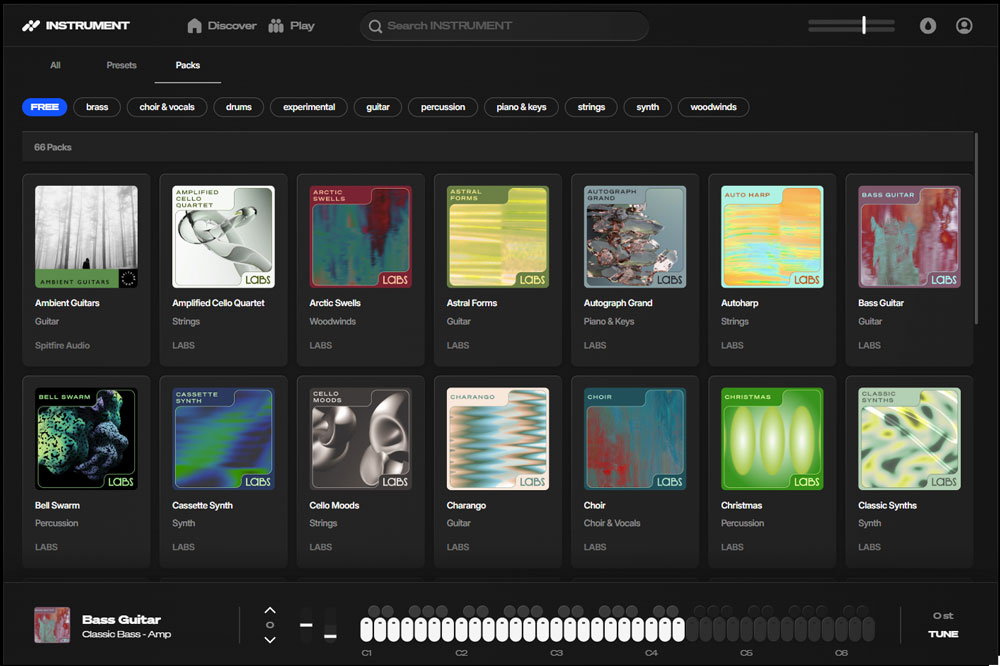Enable the piano & keys filter

pos(521,107)
